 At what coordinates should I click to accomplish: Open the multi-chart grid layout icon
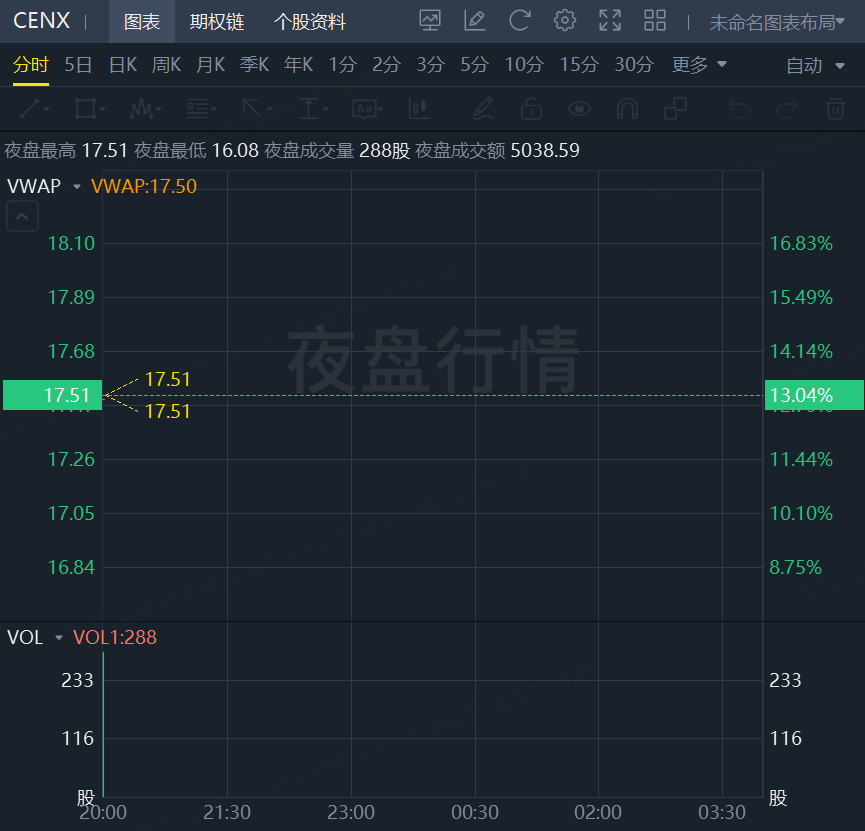coord(655,21)
